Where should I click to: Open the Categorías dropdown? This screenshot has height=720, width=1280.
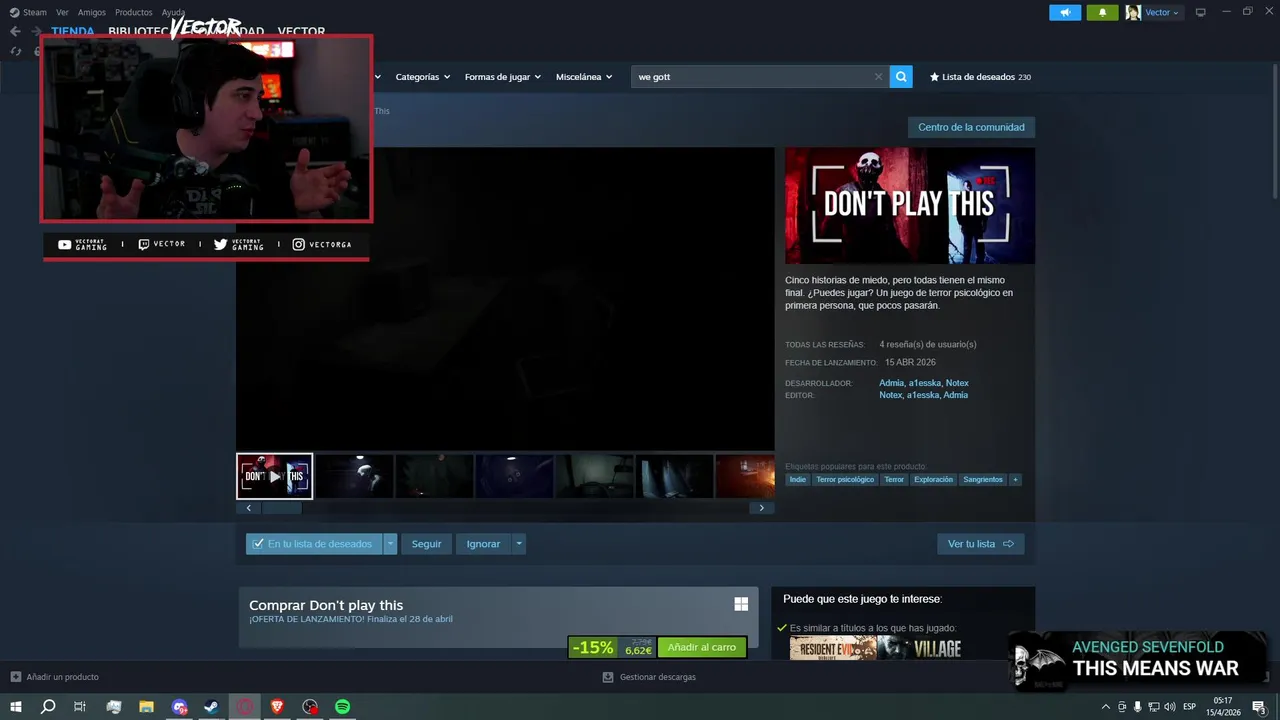422,77
